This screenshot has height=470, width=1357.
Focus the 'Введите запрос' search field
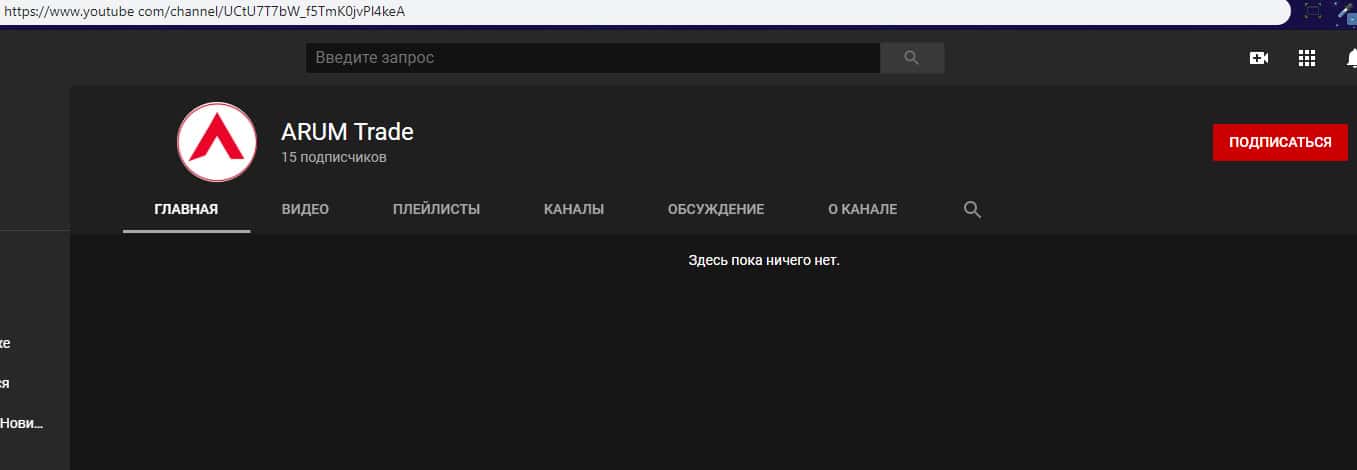pyautogui.click(x=593, y=58)
